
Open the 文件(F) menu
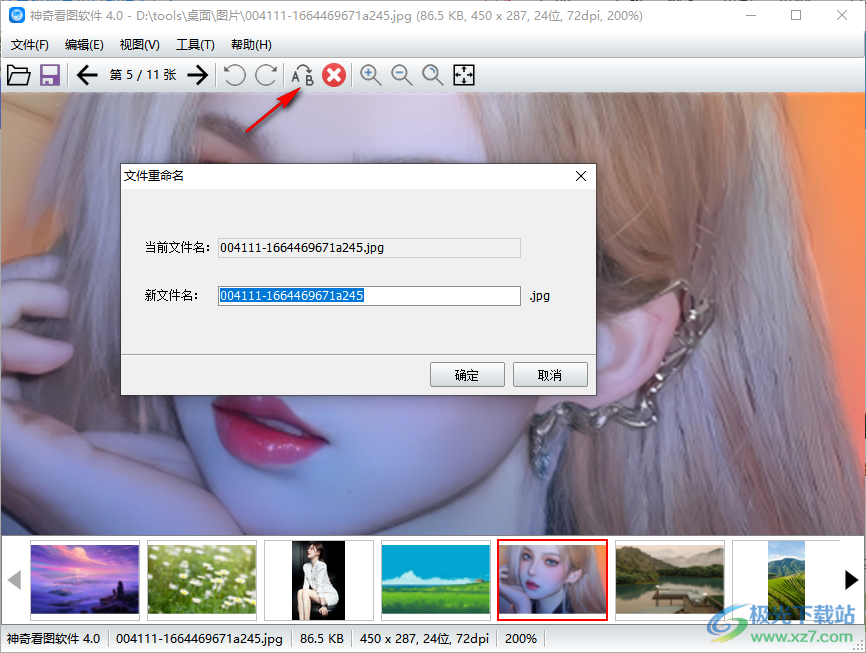[30, 45]
